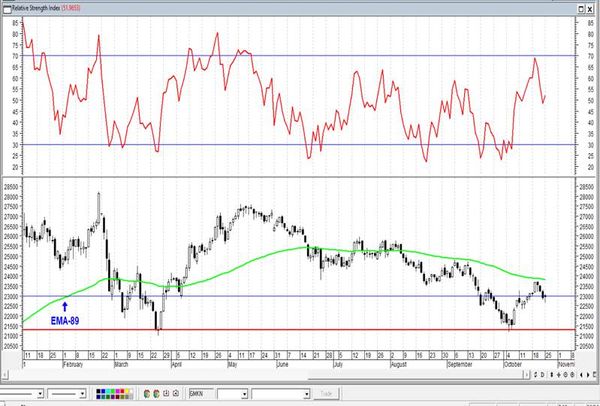Pick the black color swatch
Image resolution: width=600 pixels, height=406 pixels.
point(98,391)
